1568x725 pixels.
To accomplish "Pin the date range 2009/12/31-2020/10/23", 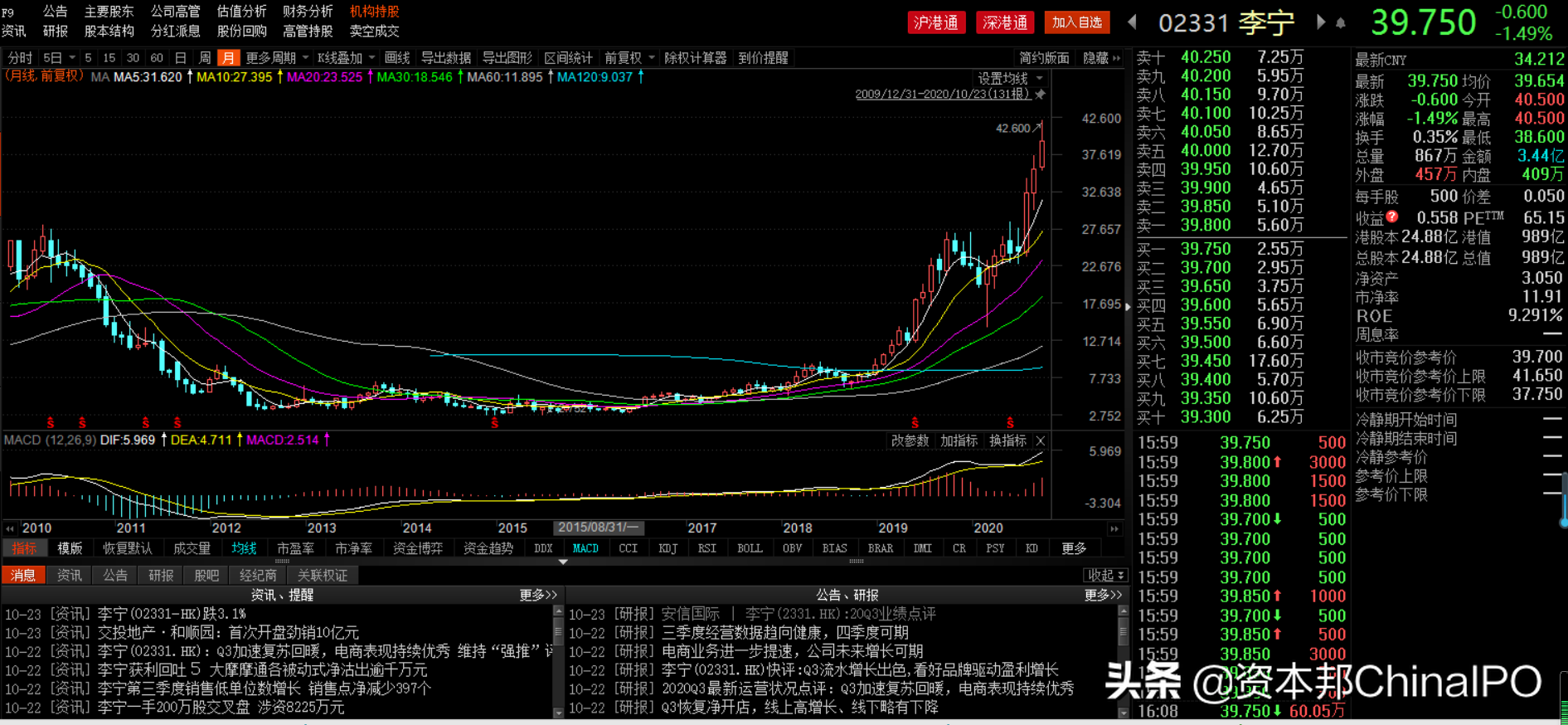I will coord(1041,95).
